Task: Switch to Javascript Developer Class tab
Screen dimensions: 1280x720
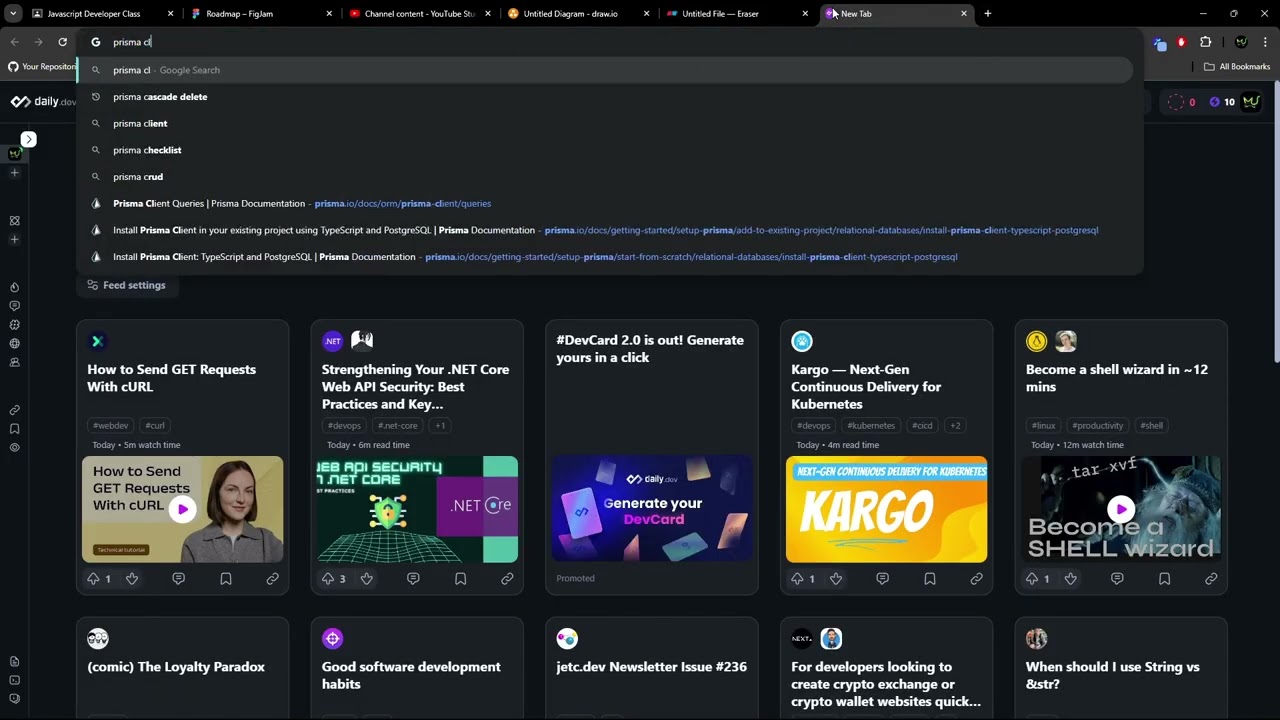Action: [94, 14]
